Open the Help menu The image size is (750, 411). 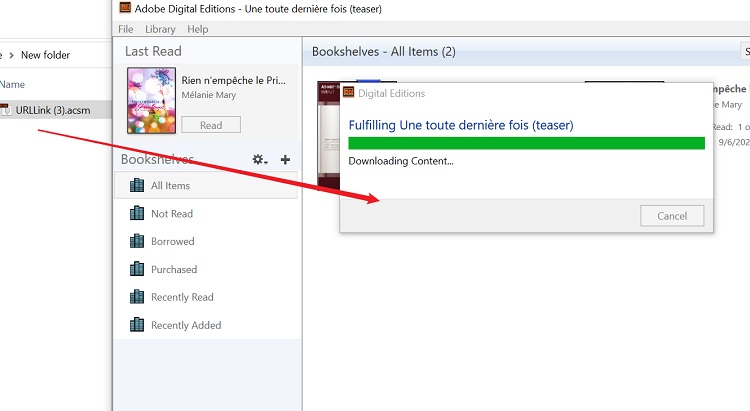pyautogui.click(x=198, y=29)
